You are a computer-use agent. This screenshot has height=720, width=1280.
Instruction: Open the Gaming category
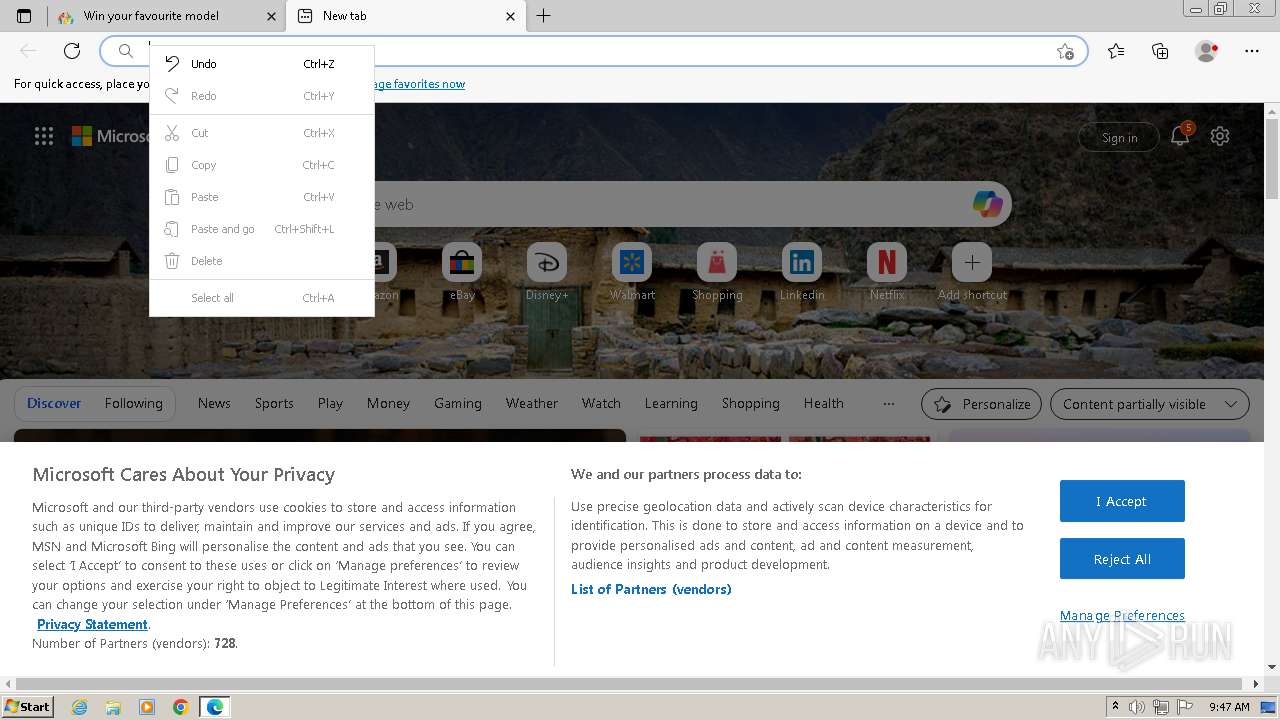[x=458, y=403]
